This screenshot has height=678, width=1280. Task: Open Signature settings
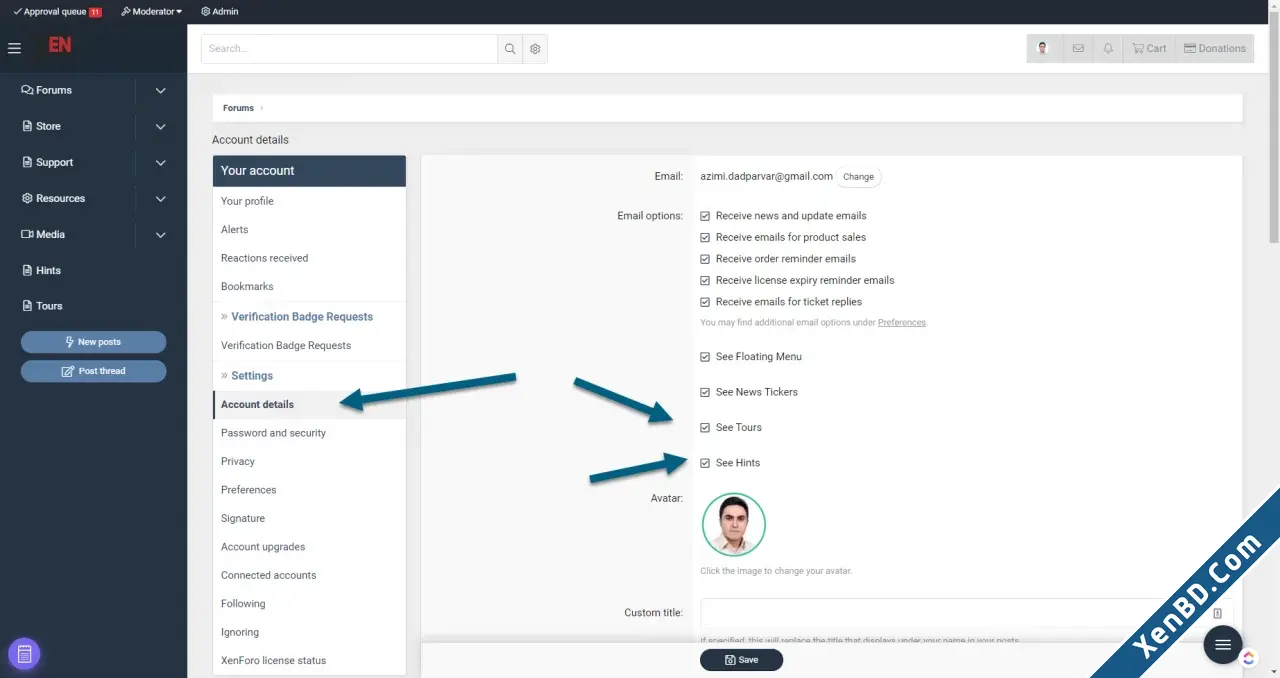tap(309, 519)
